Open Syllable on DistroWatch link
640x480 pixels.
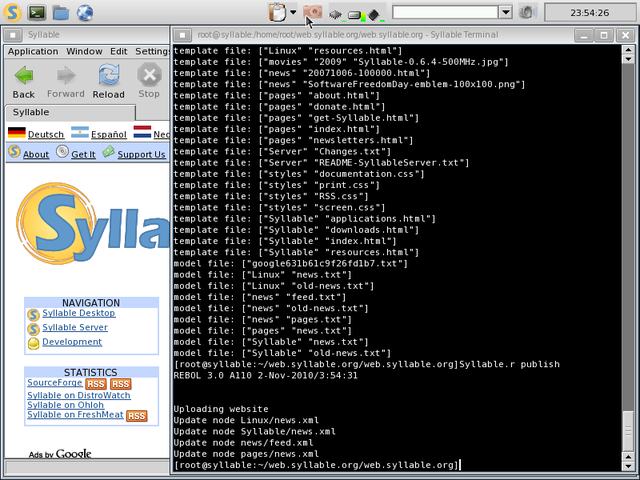(79, 395)
